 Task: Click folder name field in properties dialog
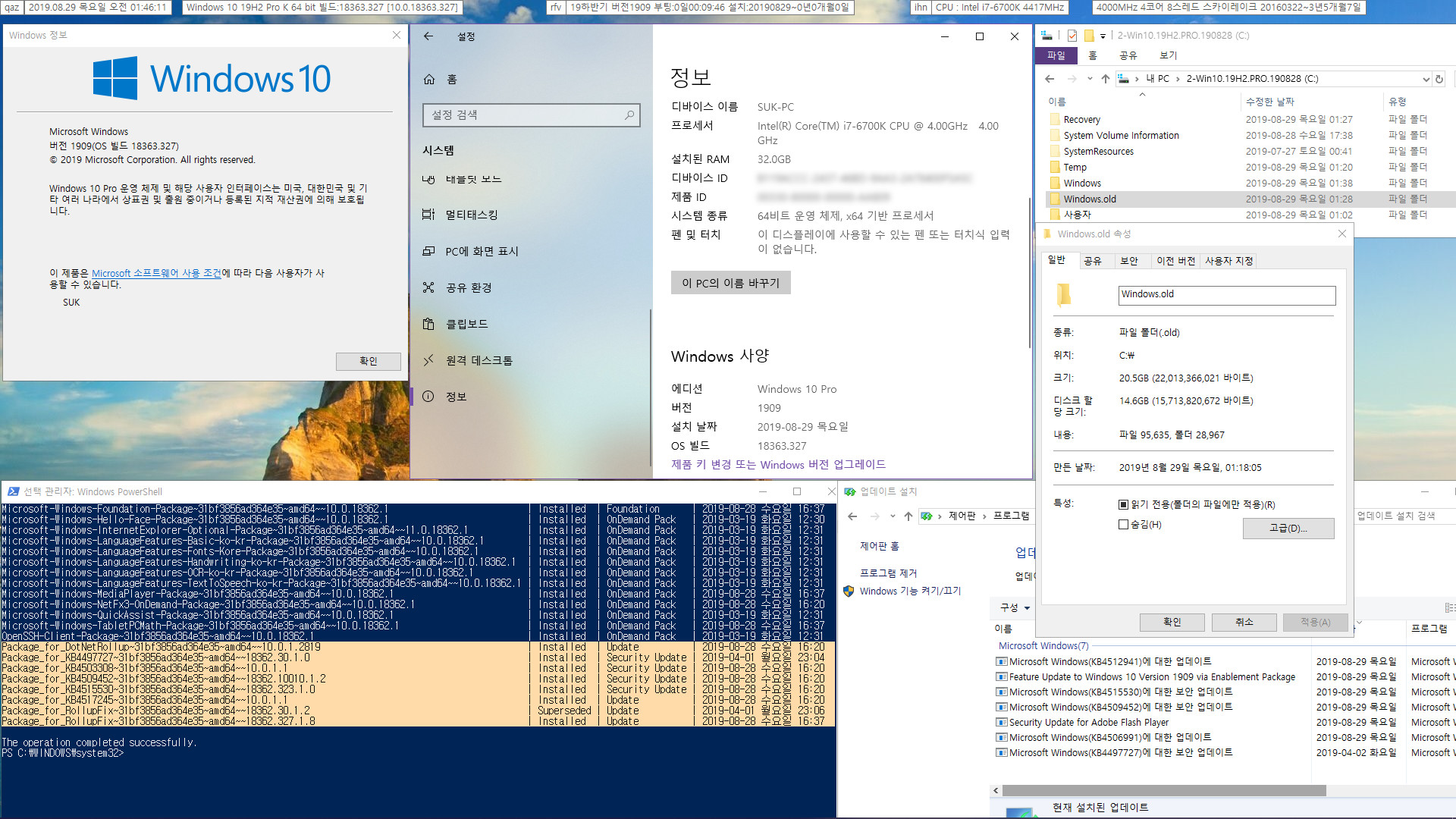click(x=1226, y=295)
